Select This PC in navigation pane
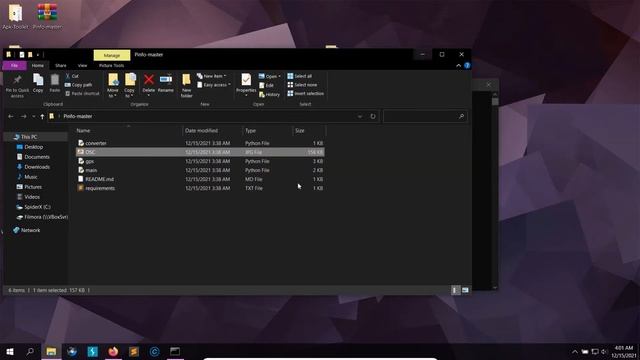Screen dimensions: 640x360 [x=29, y=137]
